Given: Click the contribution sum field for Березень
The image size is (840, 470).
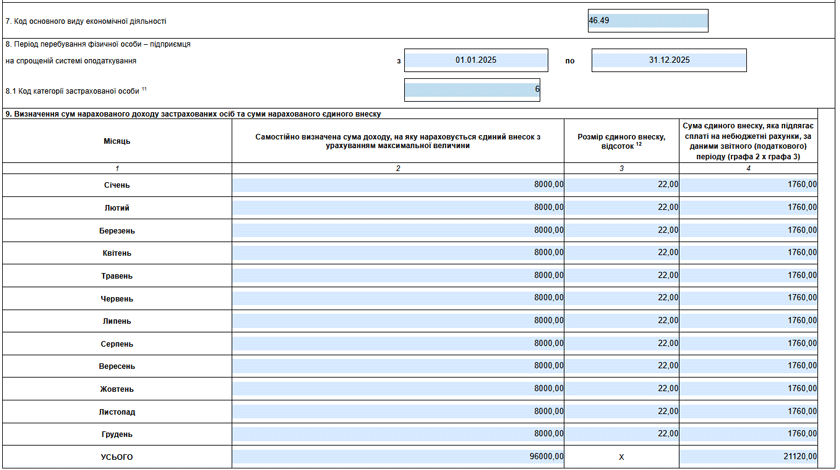Looking at the screenshot, I should pos(749,231).
